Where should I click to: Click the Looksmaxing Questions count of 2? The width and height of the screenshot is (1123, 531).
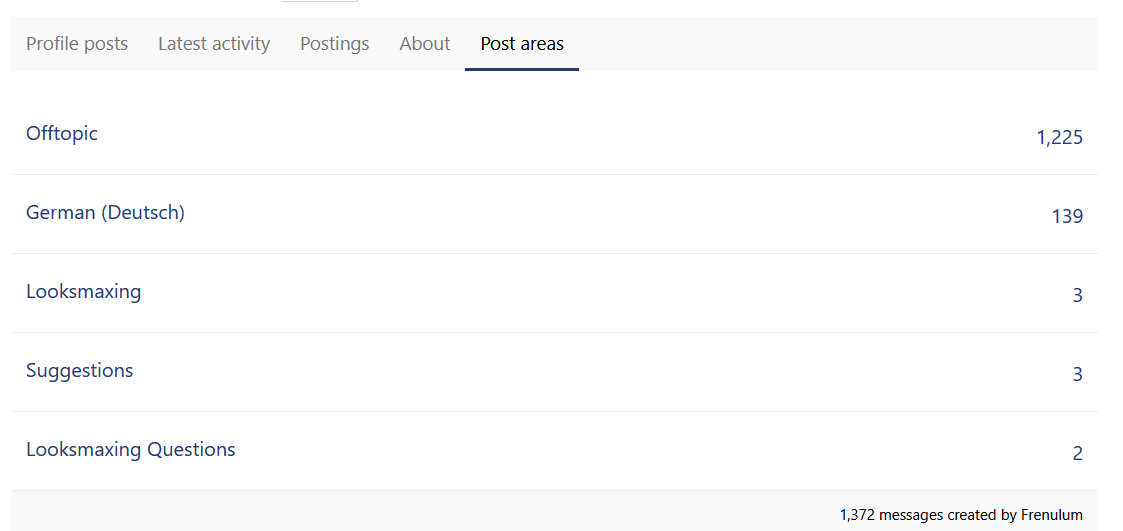click(x=1077, y=454)
